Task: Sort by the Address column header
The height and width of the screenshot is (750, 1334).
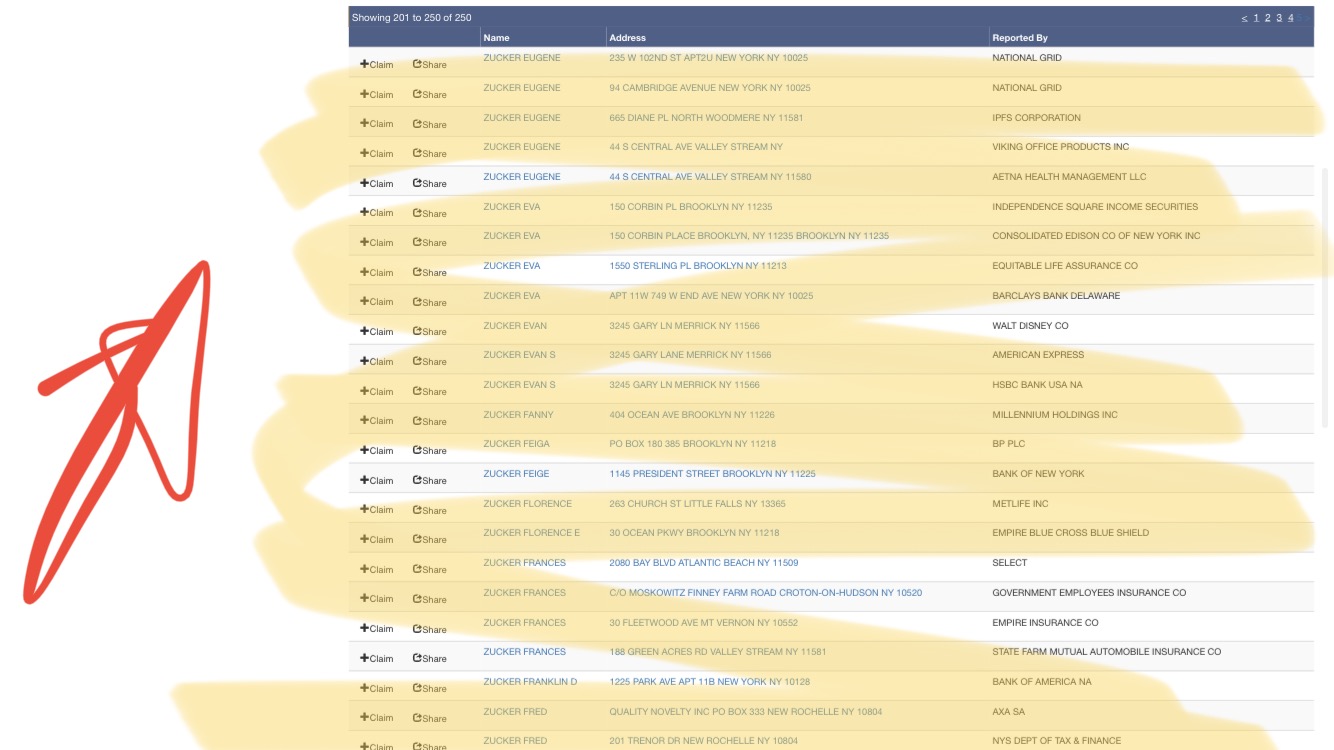Action: [628, 38]
